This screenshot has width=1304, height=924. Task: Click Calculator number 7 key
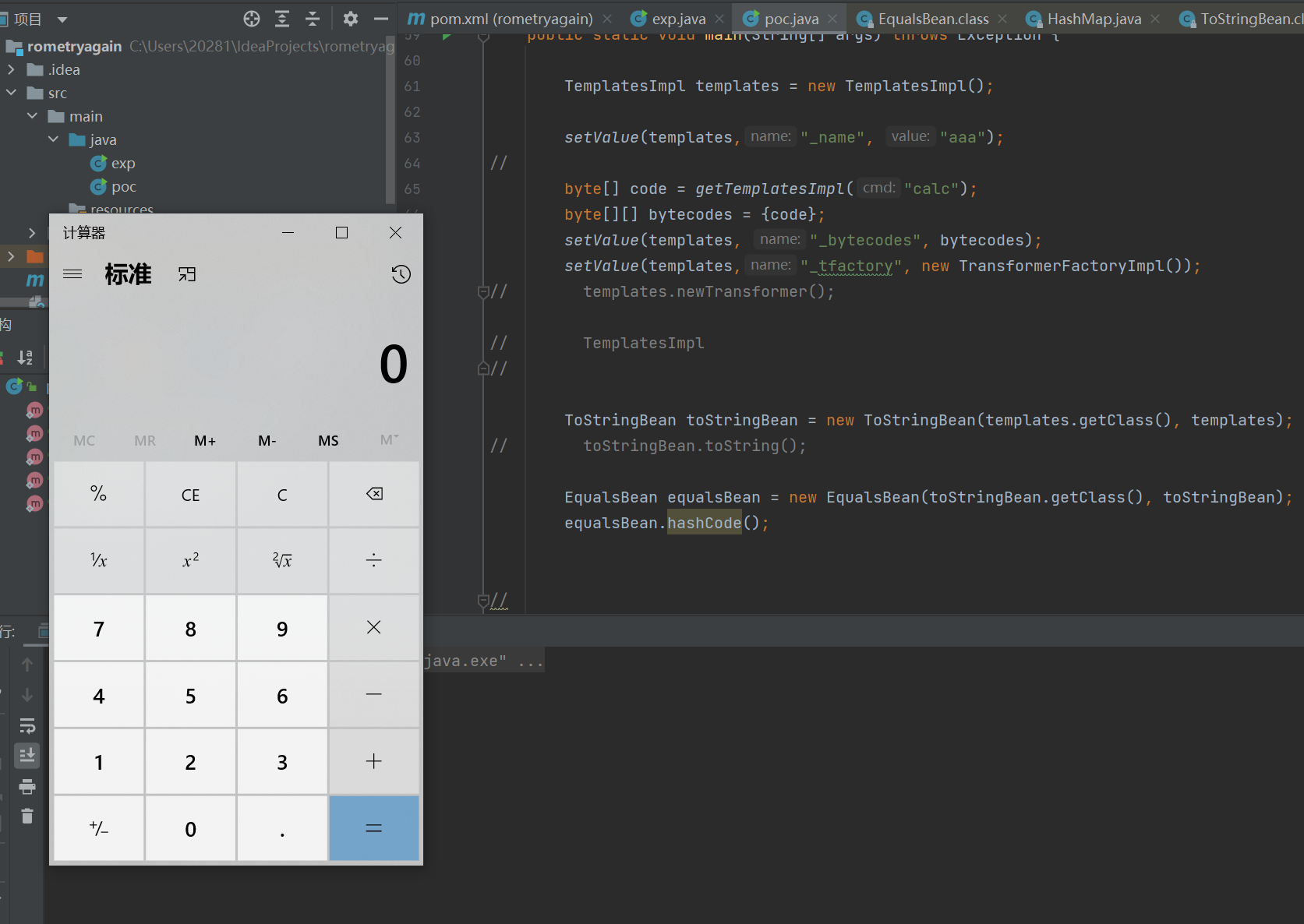point(99,628)
